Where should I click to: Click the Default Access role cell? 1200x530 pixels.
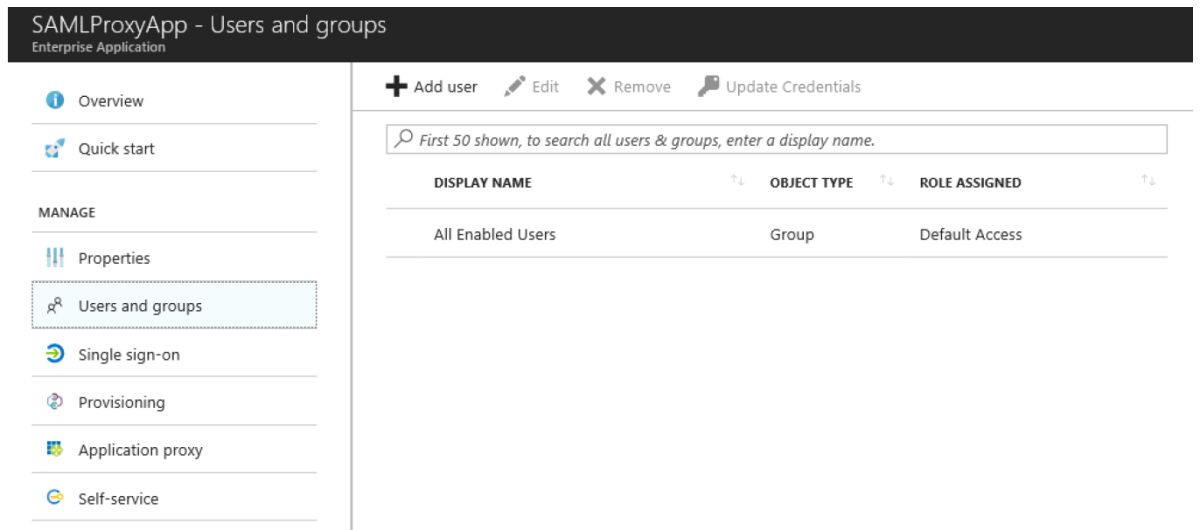[971, 235]
